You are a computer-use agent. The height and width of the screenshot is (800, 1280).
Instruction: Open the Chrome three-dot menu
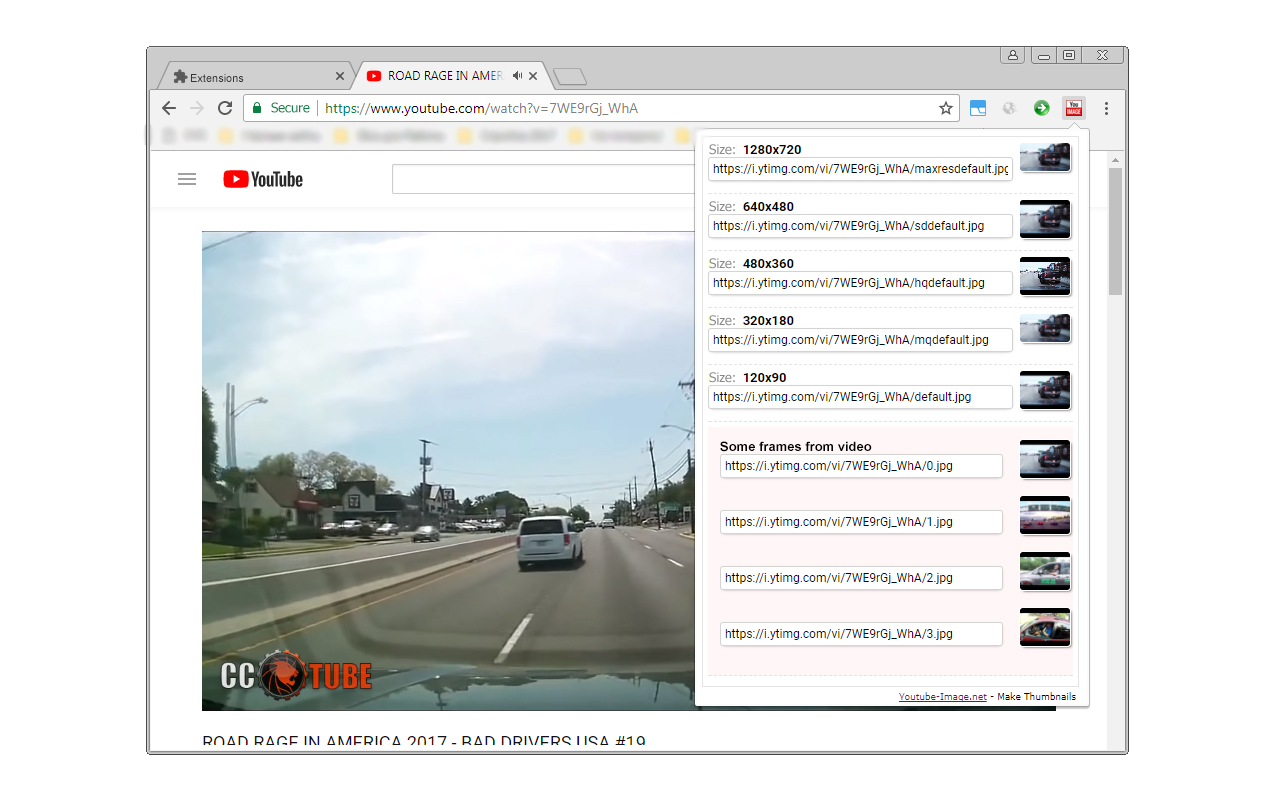[x=1106, y=108]
